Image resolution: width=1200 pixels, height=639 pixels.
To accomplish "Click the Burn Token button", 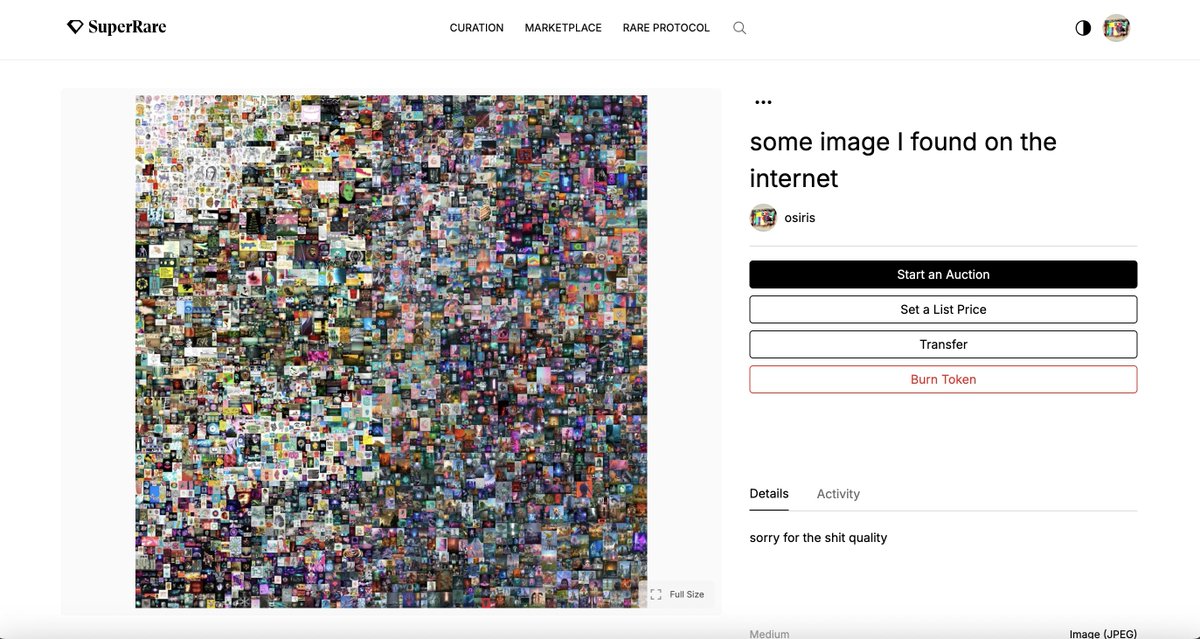I will tap(943, 379).
